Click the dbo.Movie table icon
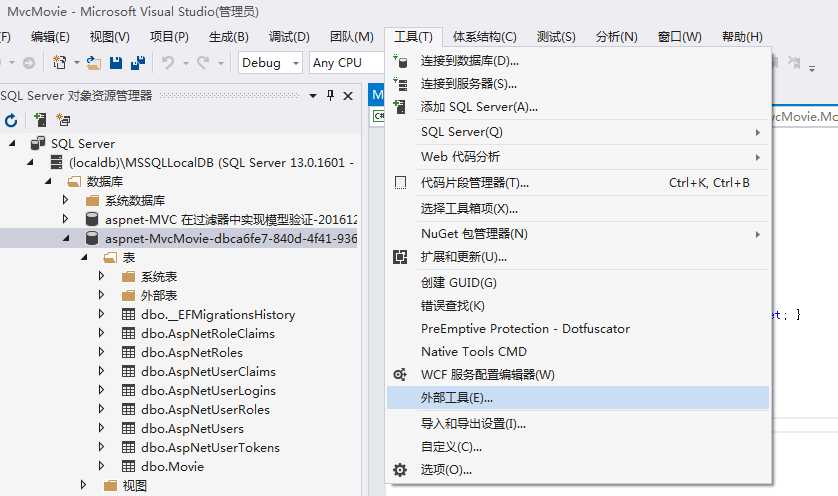The width and height of the screenshot is (838, 496). click(128, 466)
